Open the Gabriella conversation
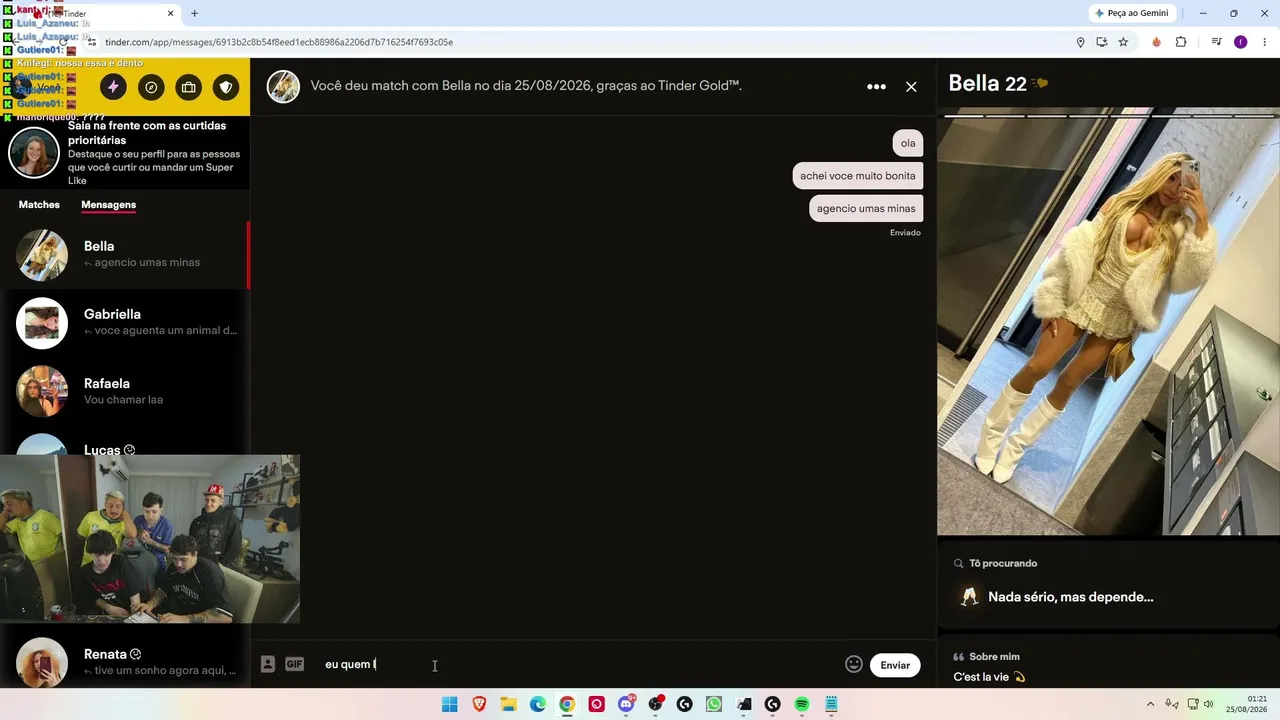1280x720 pixels. [x=125, y=322]
